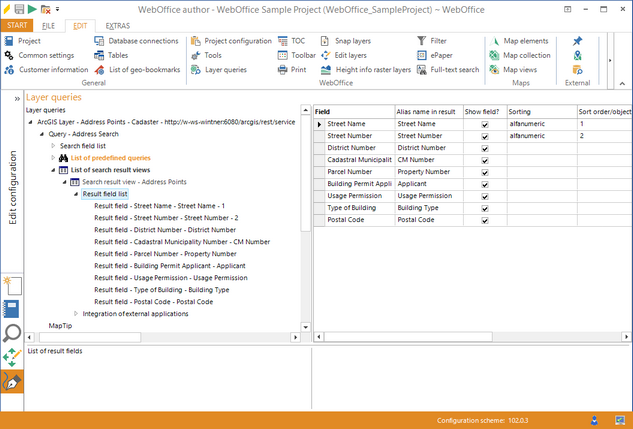
Task: Show more ribbon items with right arrow
Action: 610,61
